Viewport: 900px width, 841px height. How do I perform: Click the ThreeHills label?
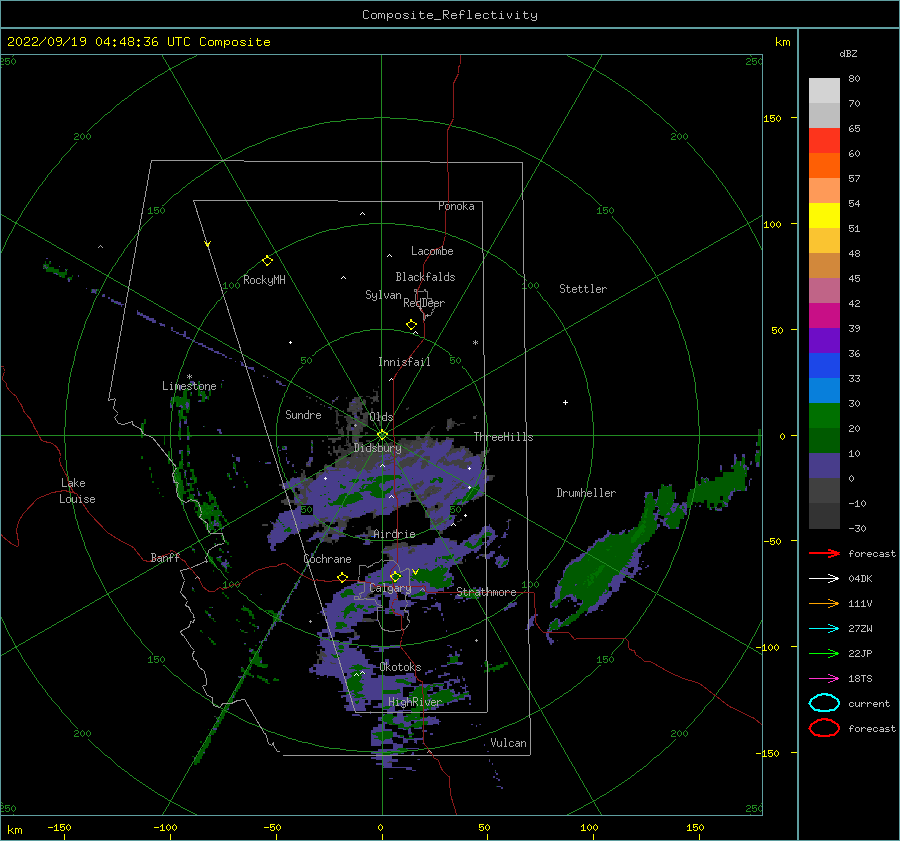[503, 437]
